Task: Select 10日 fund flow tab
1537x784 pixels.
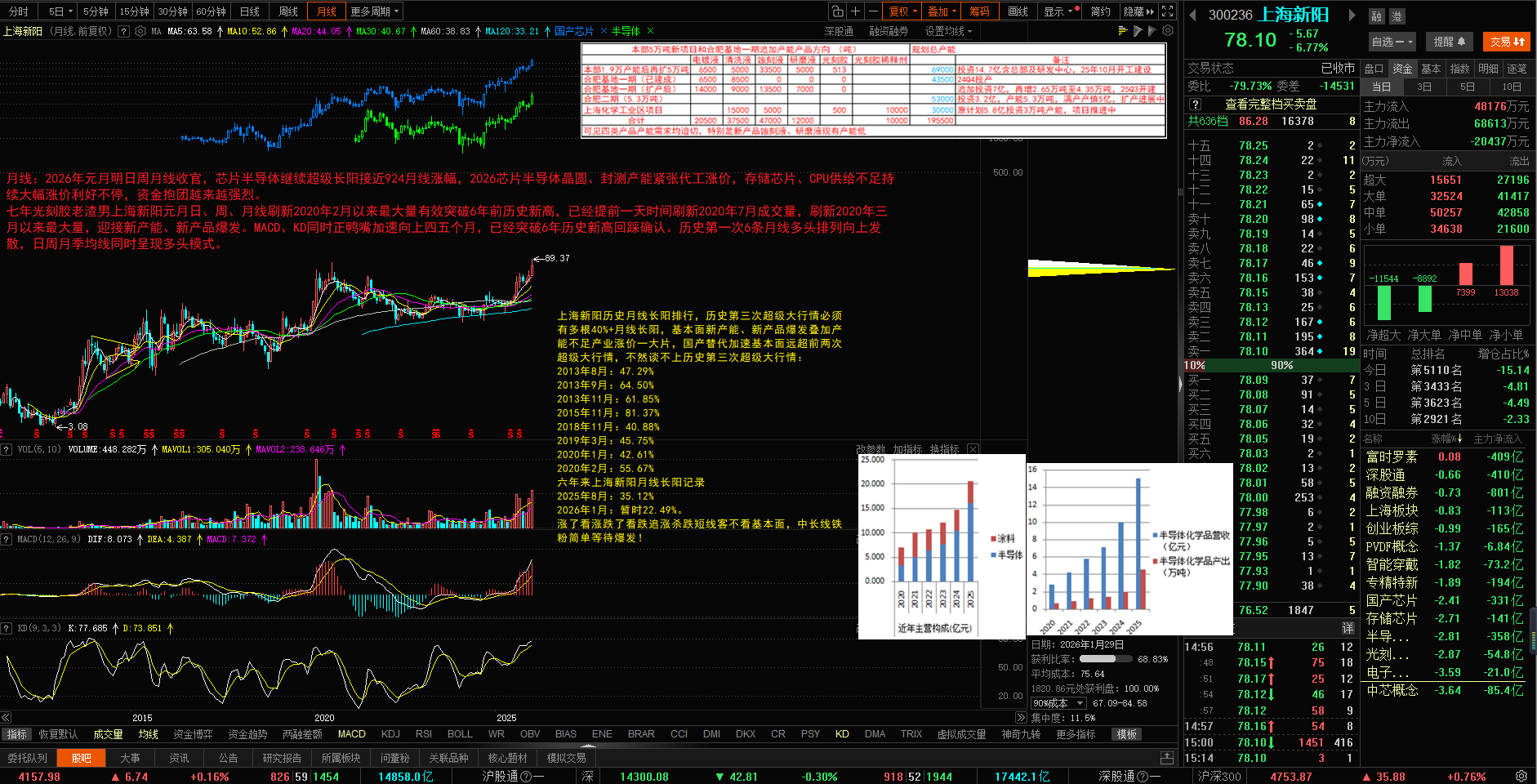Action: point(1512,87)
